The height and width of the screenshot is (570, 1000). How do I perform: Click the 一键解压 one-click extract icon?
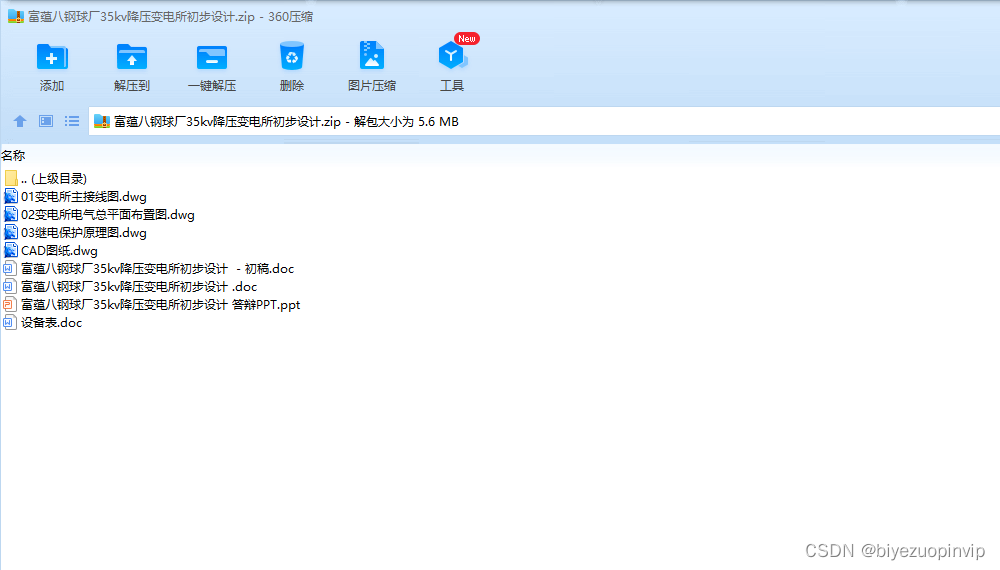tap(212, 57)
